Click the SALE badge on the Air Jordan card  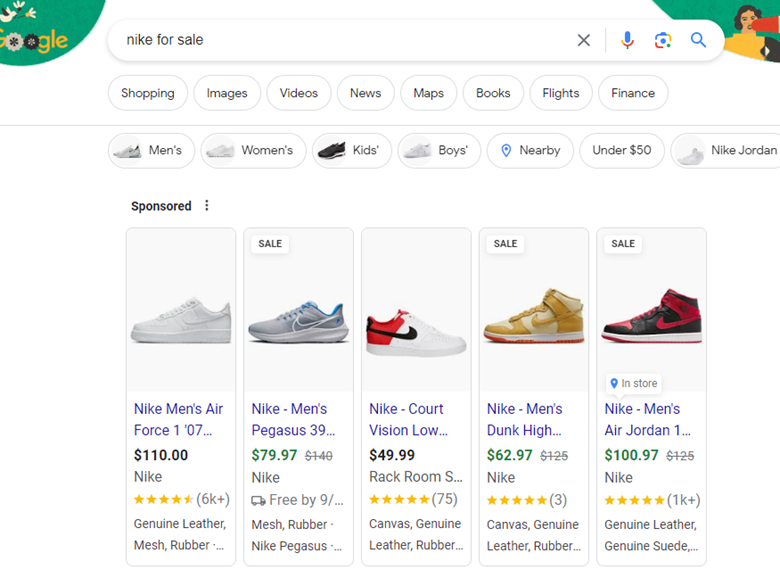(x=623, y=244)
